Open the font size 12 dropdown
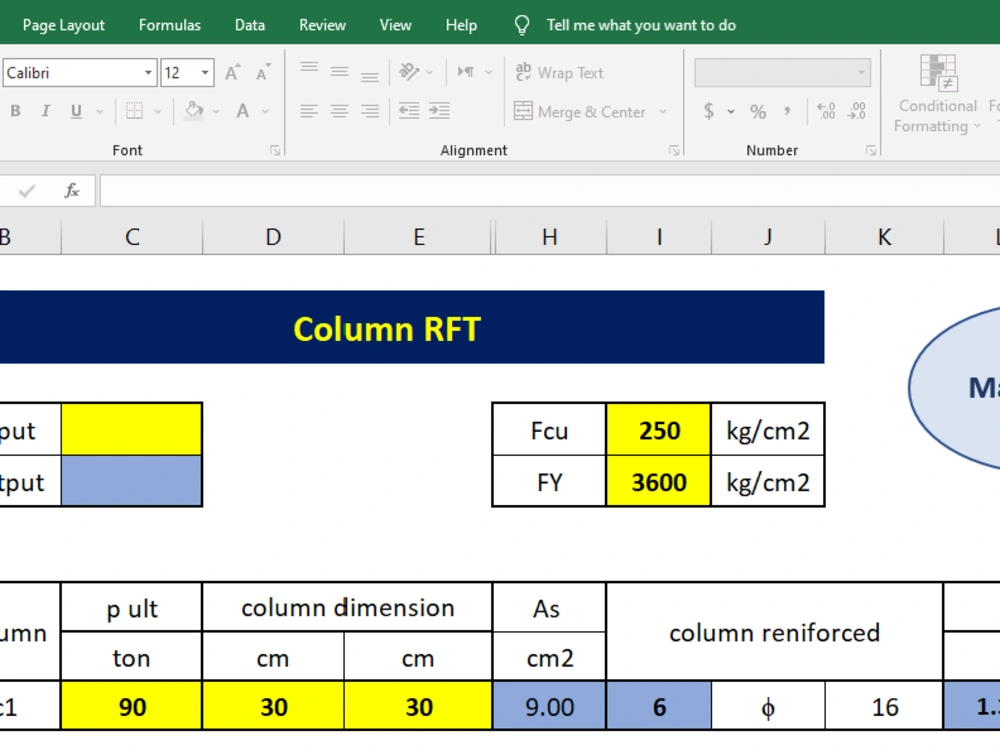This screenshot has height=750, width=1000. click(205, 73)
